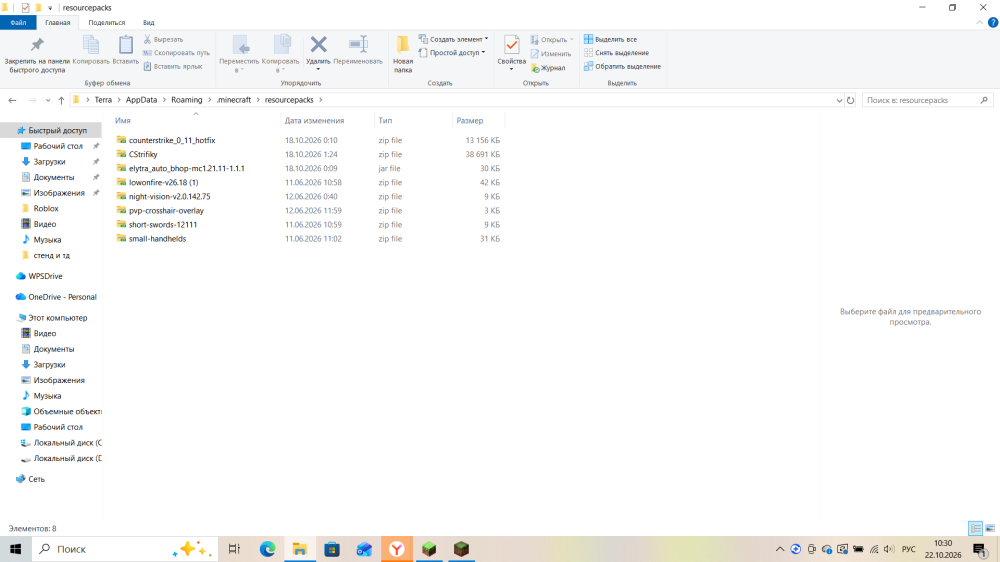This screenshot has height=562, width=1000.
Task: Open Сеть network in sidebar
Action: (x=36, y=479)
